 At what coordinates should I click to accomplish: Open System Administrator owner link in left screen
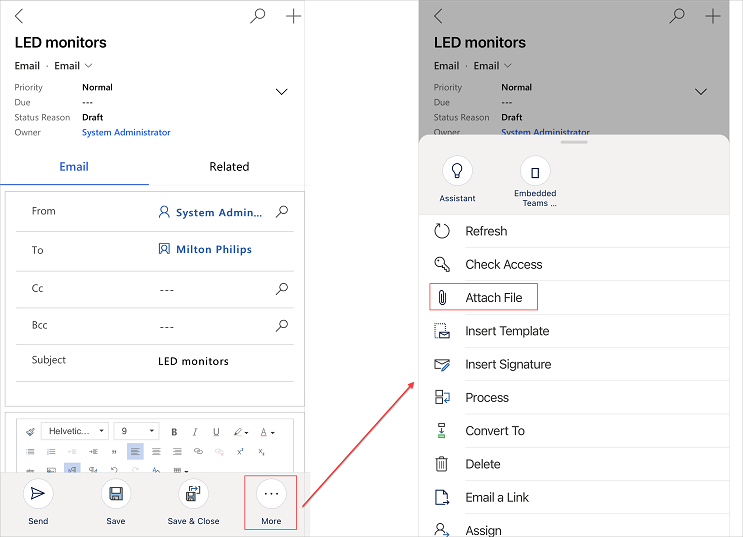pos(126,132)
